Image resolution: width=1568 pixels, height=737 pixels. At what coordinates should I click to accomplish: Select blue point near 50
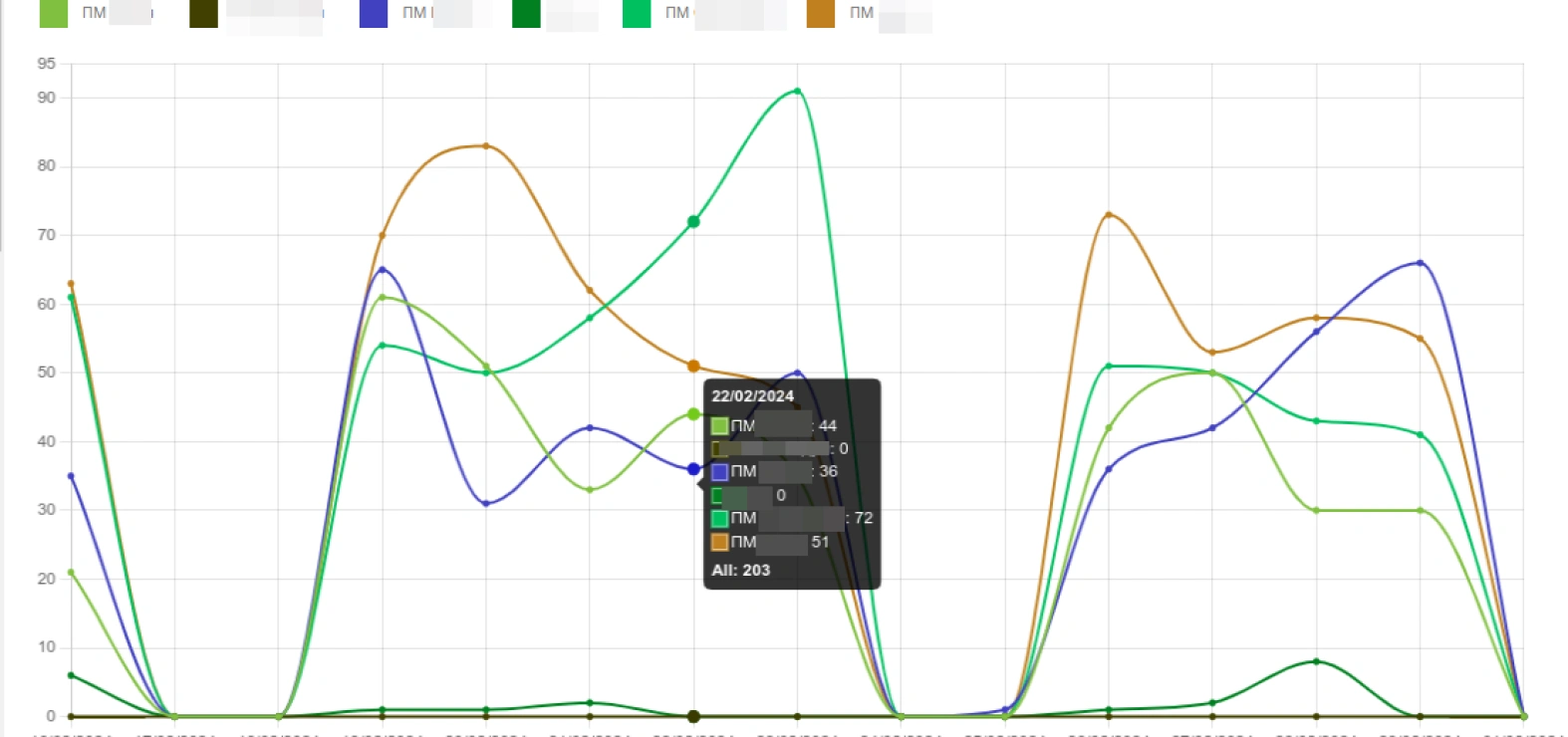[797, 372]
